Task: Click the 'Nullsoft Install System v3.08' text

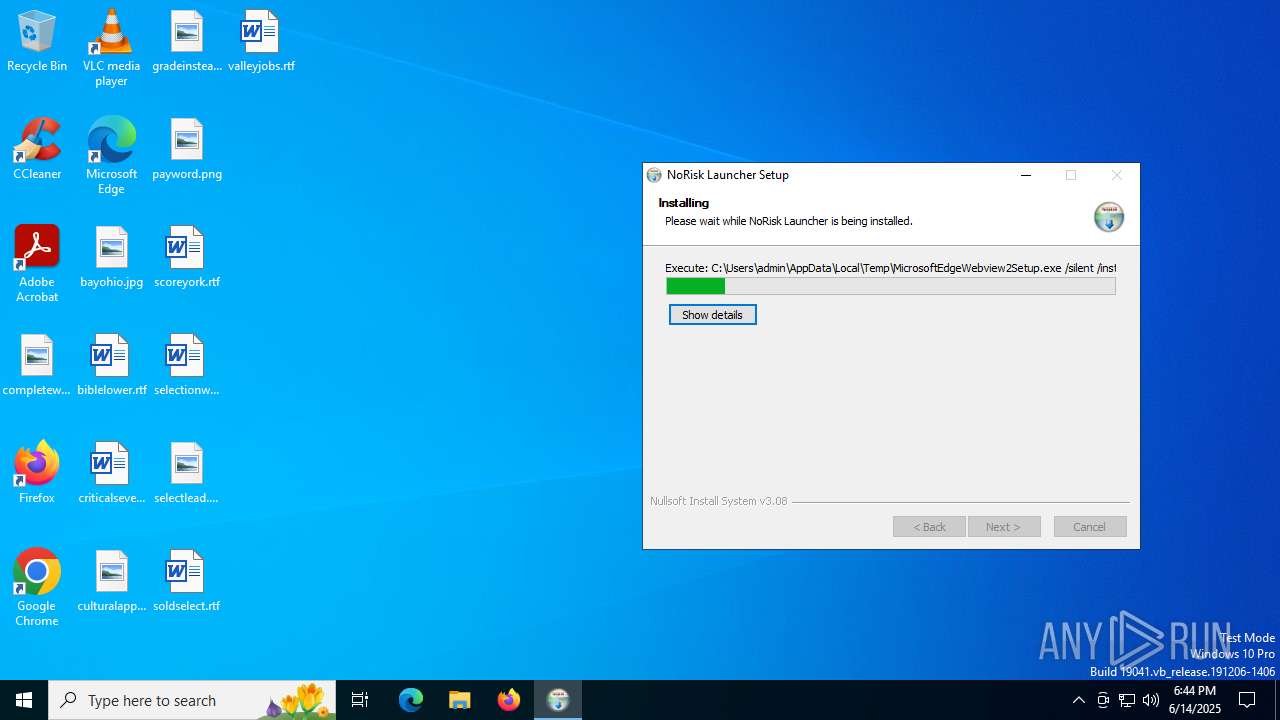Action: 718,501
